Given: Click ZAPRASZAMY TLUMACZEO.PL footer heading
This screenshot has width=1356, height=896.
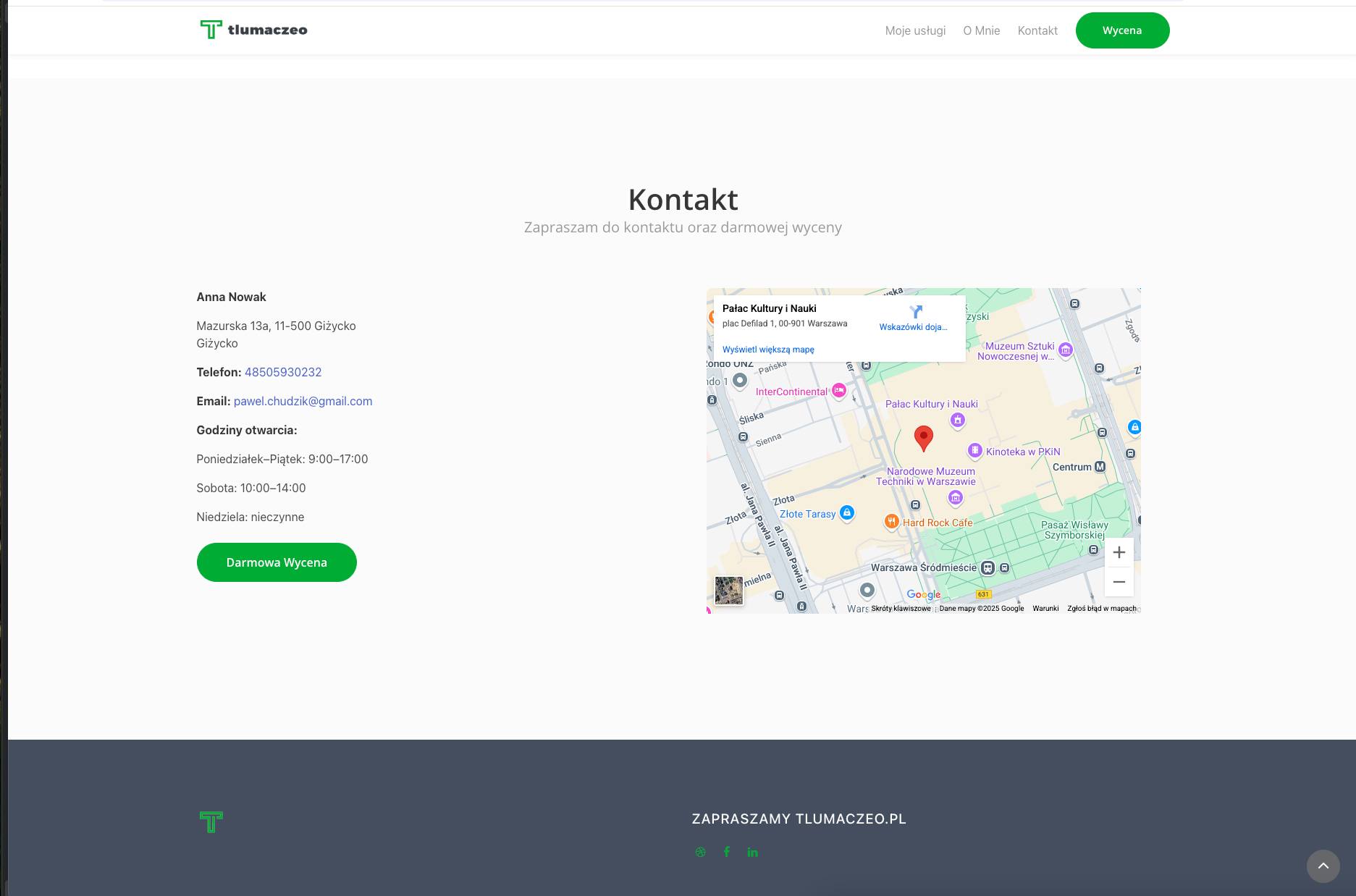Looking at the screenshot, I should click(x=799, y=819).
